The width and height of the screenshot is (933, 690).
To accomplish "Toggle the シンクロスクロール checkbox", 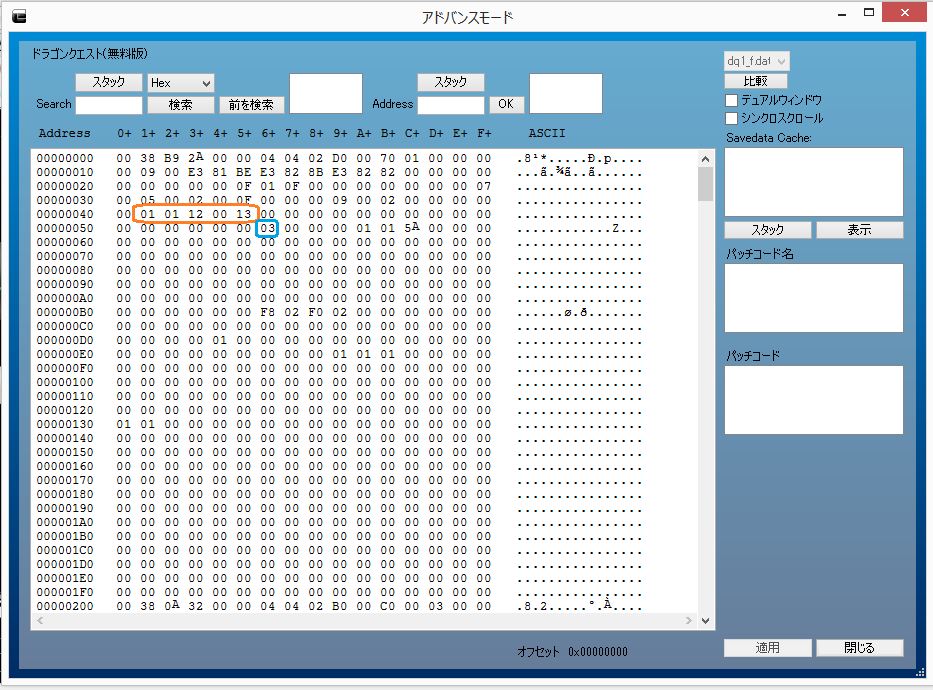I will coord(732,118).
